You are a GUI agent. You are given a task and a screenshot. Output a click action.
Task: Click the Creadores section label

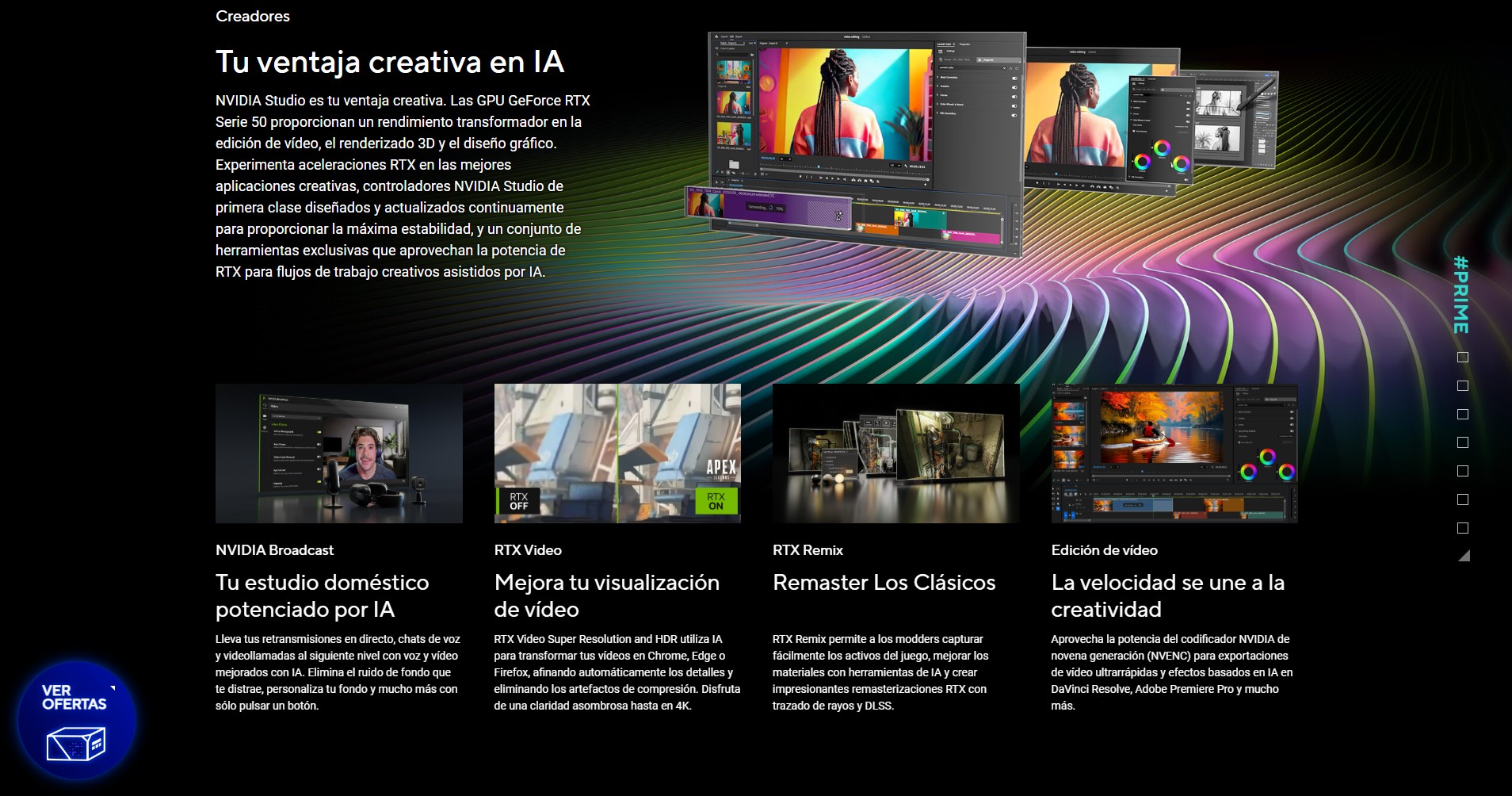tap(253, 16)
